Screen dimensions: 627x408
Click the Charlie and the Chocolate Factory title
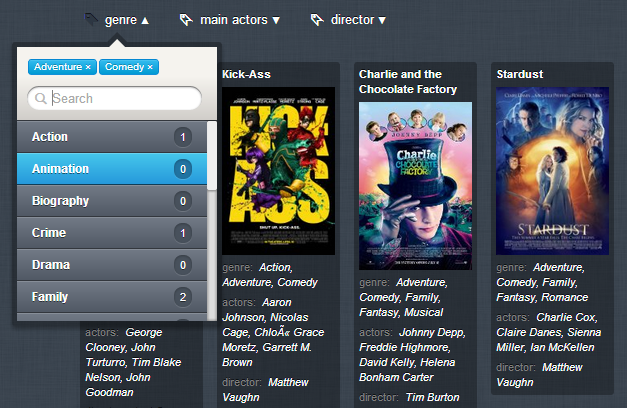[x=408, y=82]
